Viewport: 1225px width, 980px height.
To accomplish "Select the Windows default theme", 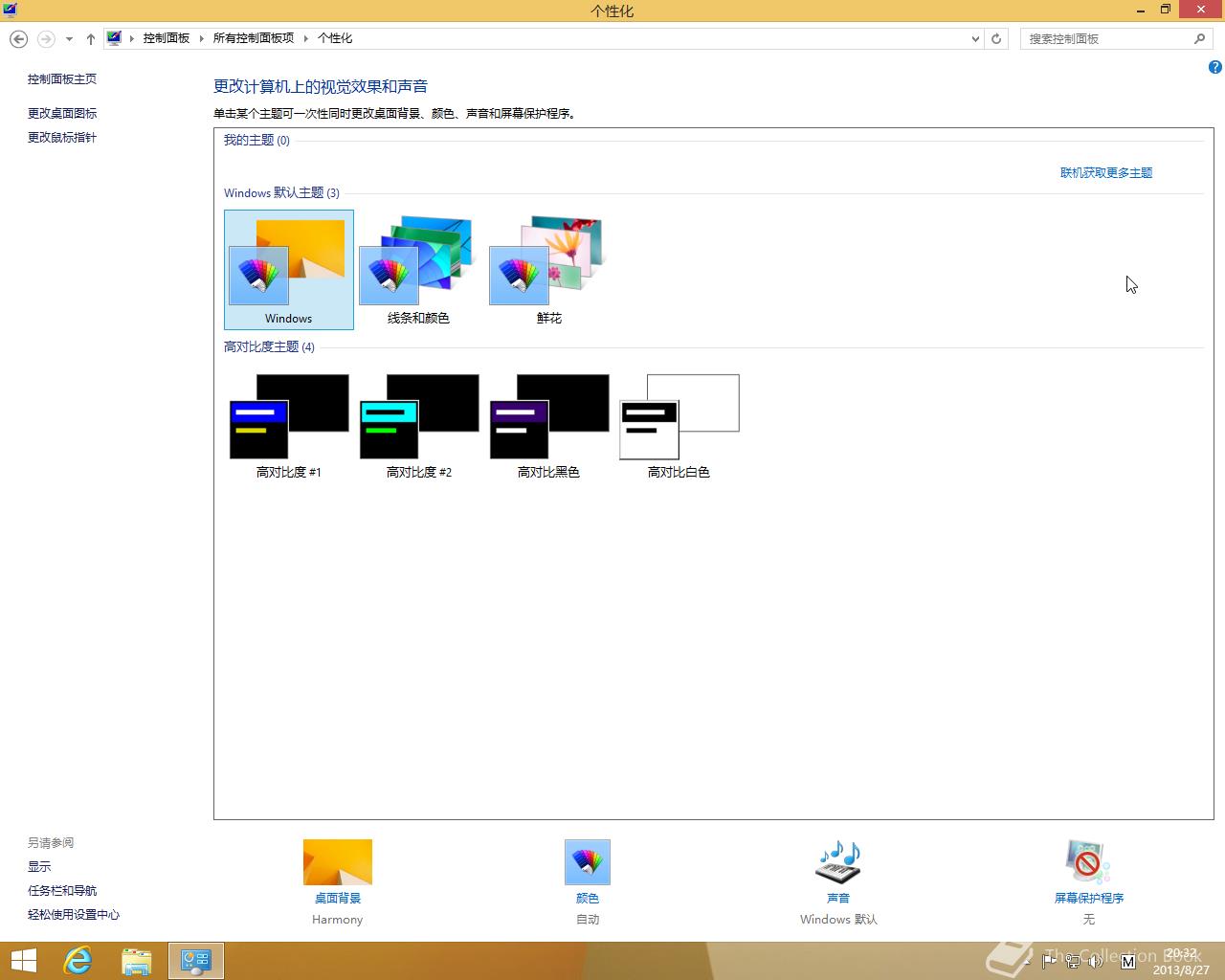I will pyautogui.click(x=289, y=270).
